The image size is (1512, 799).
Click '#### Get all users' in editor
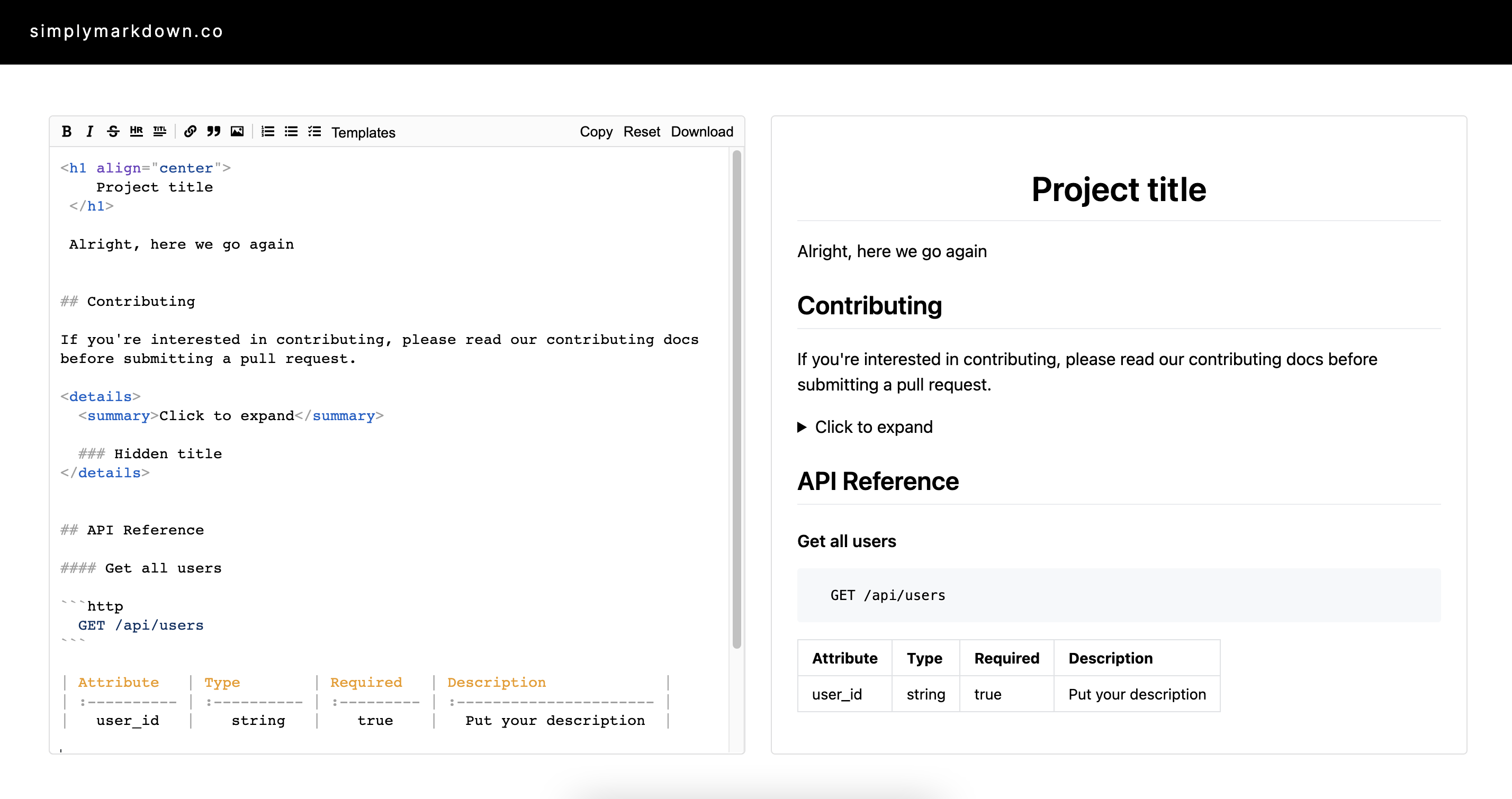click(x=141, y=568)
